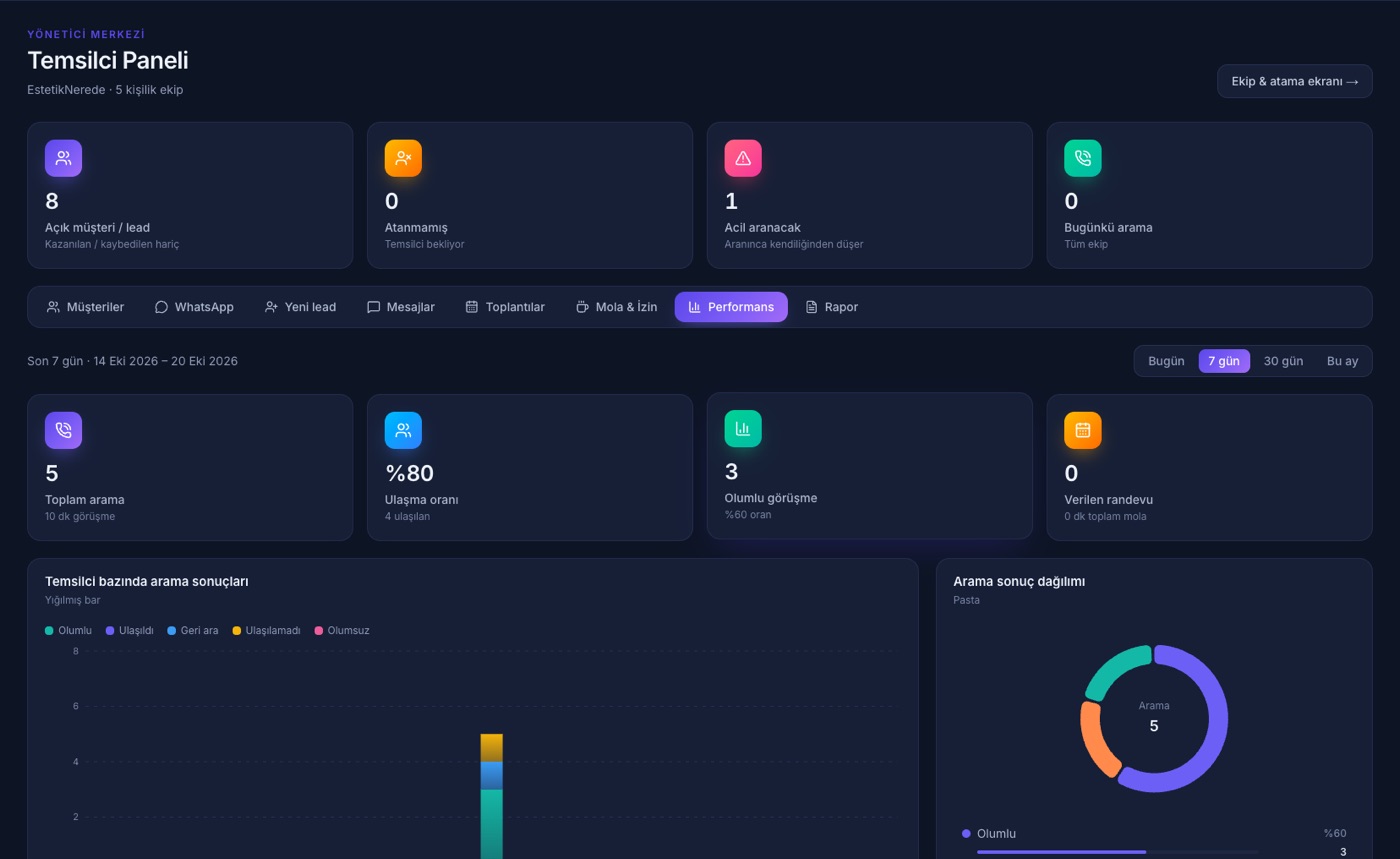Select the Bu ay time range

[1342, 361]
